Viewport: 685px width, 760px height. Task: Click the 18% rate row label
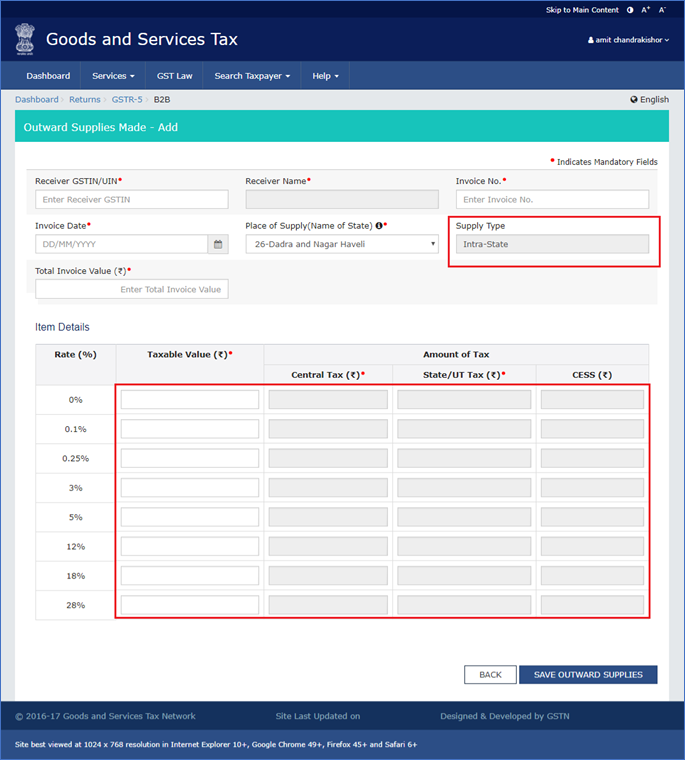76,576
